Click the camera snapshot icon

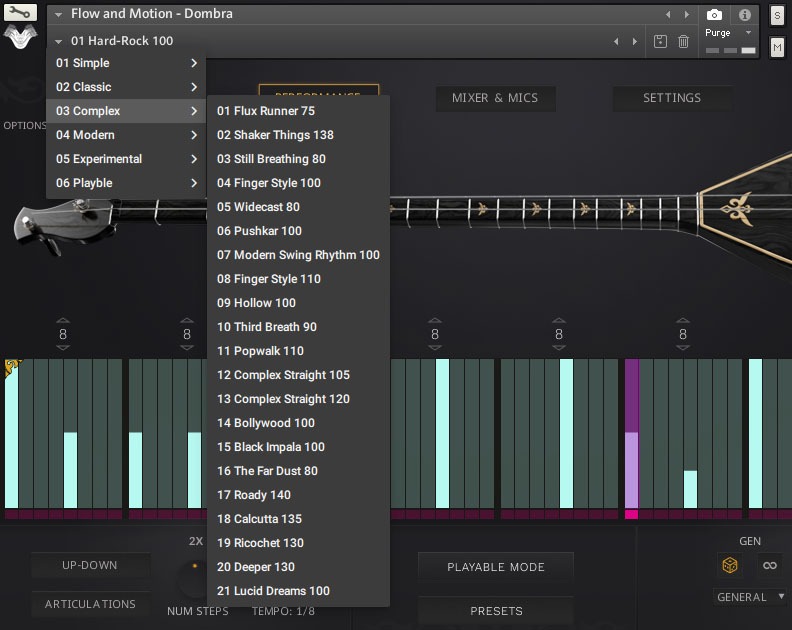pos(715,15)
